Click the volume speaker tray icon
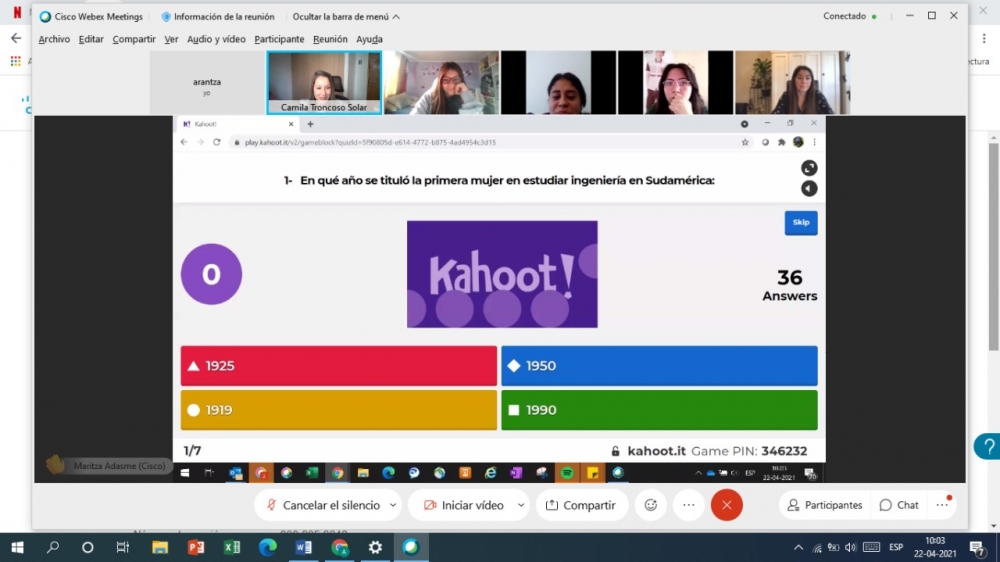The height and width of the screenshot is (562, 1000). coord(850,547)
